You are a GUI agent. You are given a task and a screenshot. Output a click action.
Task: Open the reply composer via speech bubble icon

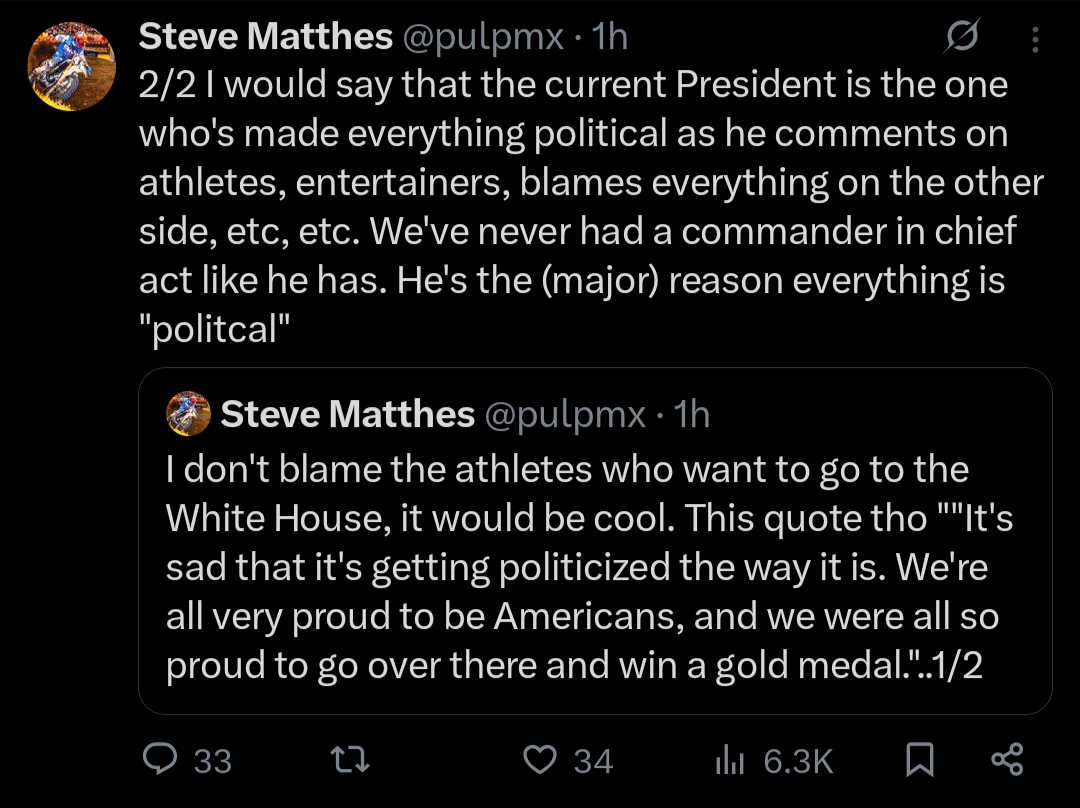point(160,760)
